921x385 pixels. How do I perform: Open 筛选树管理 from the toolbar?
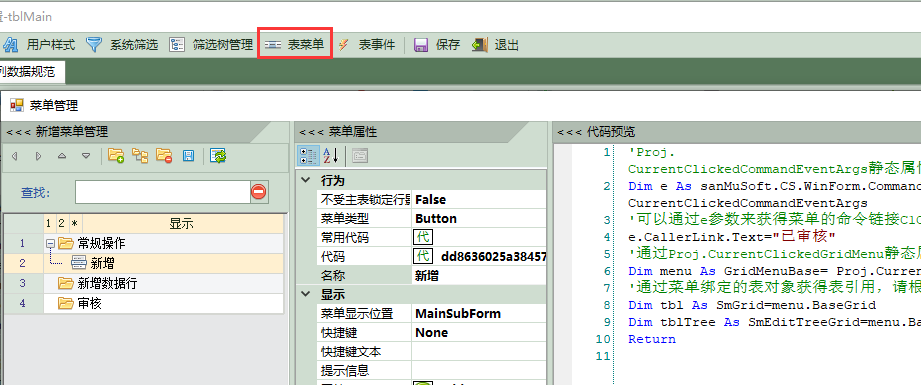pos(211,45)
